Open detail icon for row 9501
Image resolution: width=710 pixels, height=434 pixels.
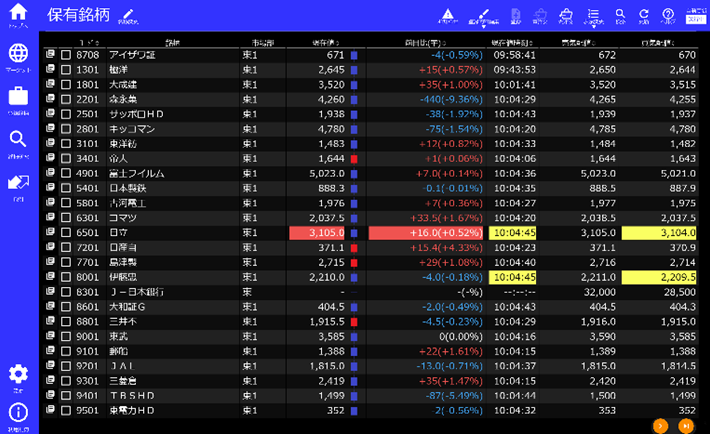tap(50, 410)
